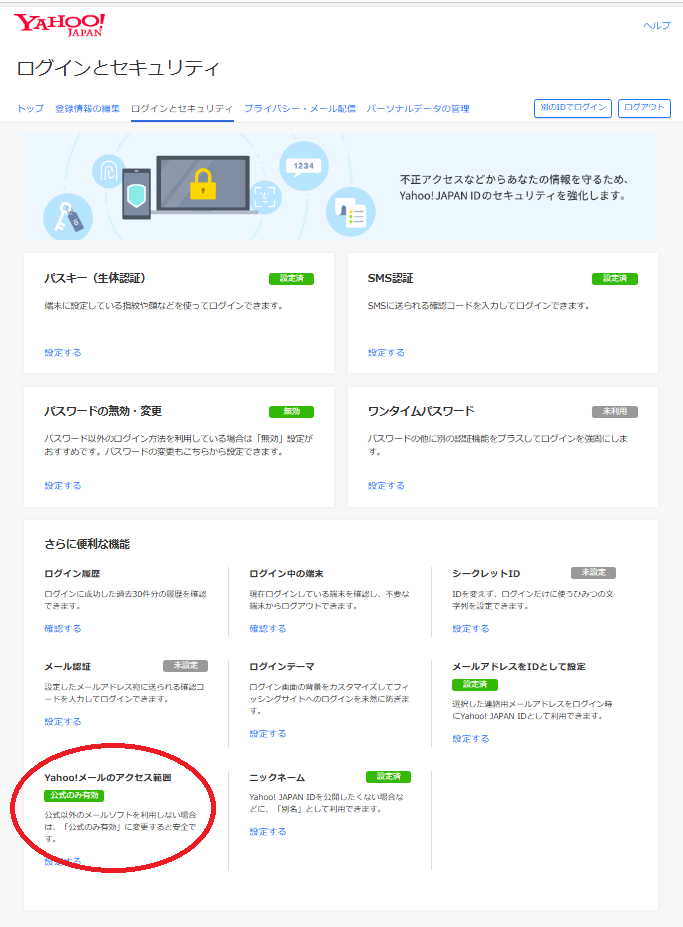The width and height of the screenshot is (683, 927).
Task: Open the ヘルプ link
Action: (656, 25)
